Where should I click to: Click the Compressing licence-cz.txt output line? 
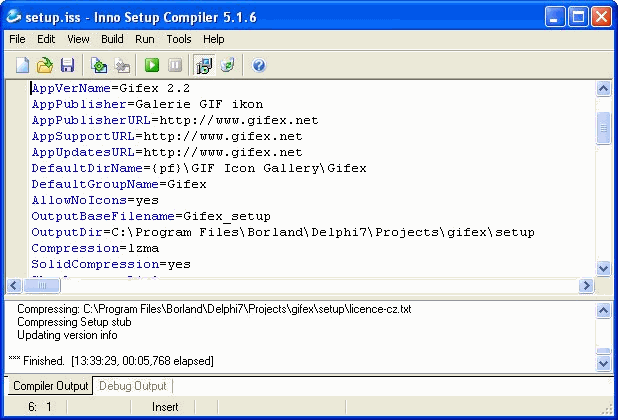point(214,309)
